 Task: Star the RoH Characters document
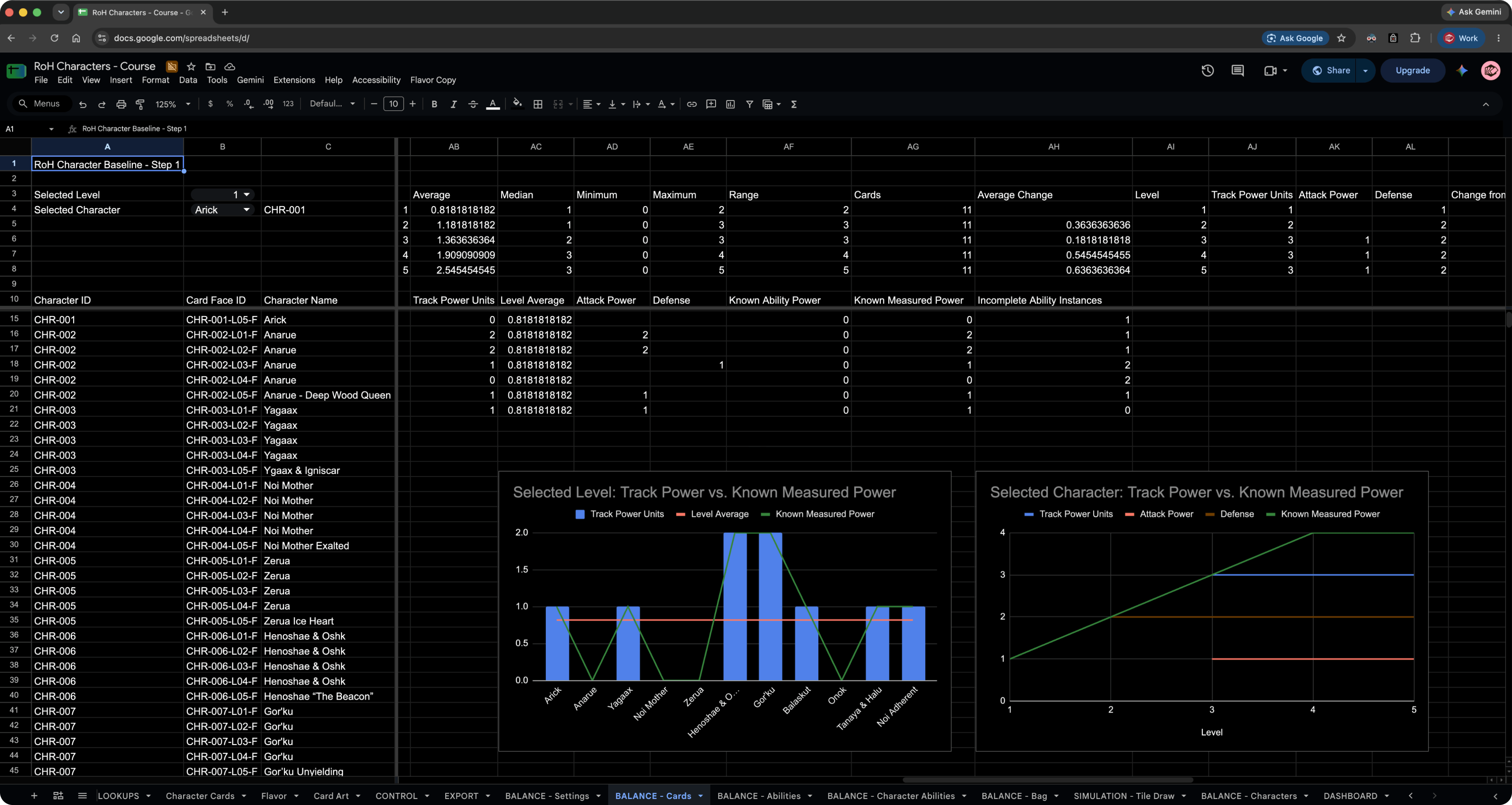pos(191,66)
